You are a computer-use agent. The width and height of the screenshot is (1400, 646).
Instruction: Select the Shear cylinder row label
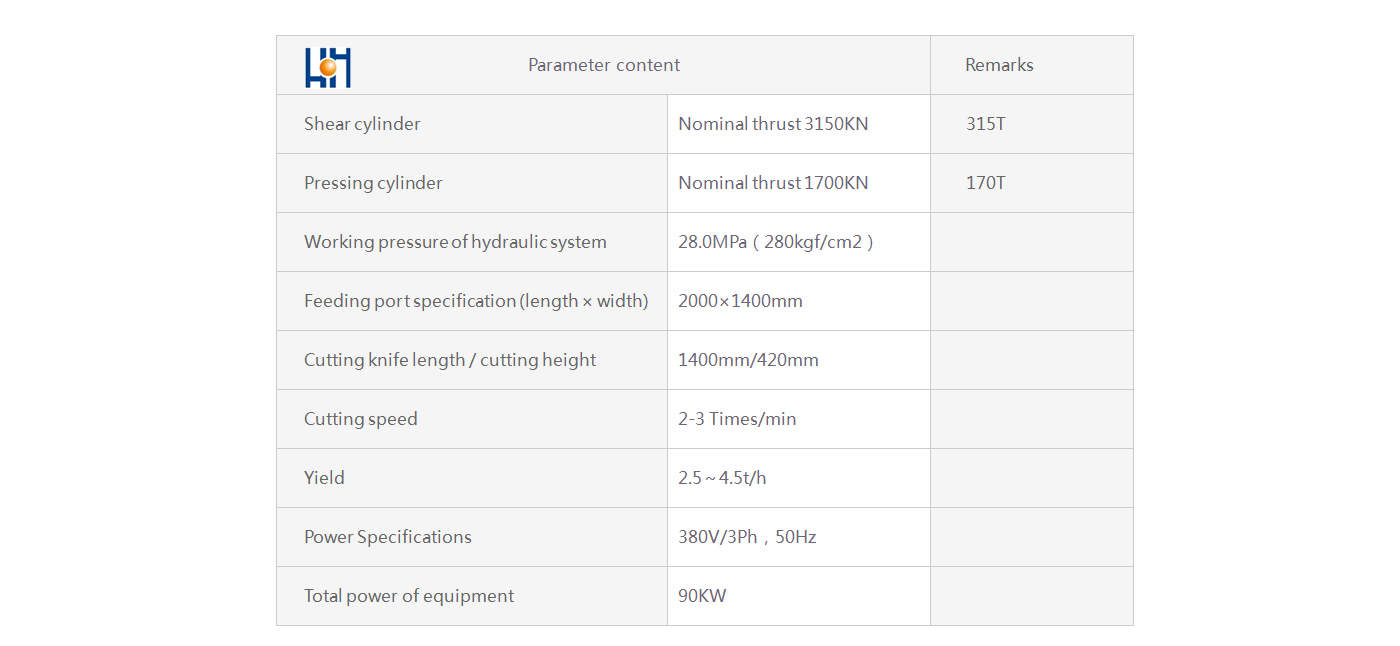(362, 124)
